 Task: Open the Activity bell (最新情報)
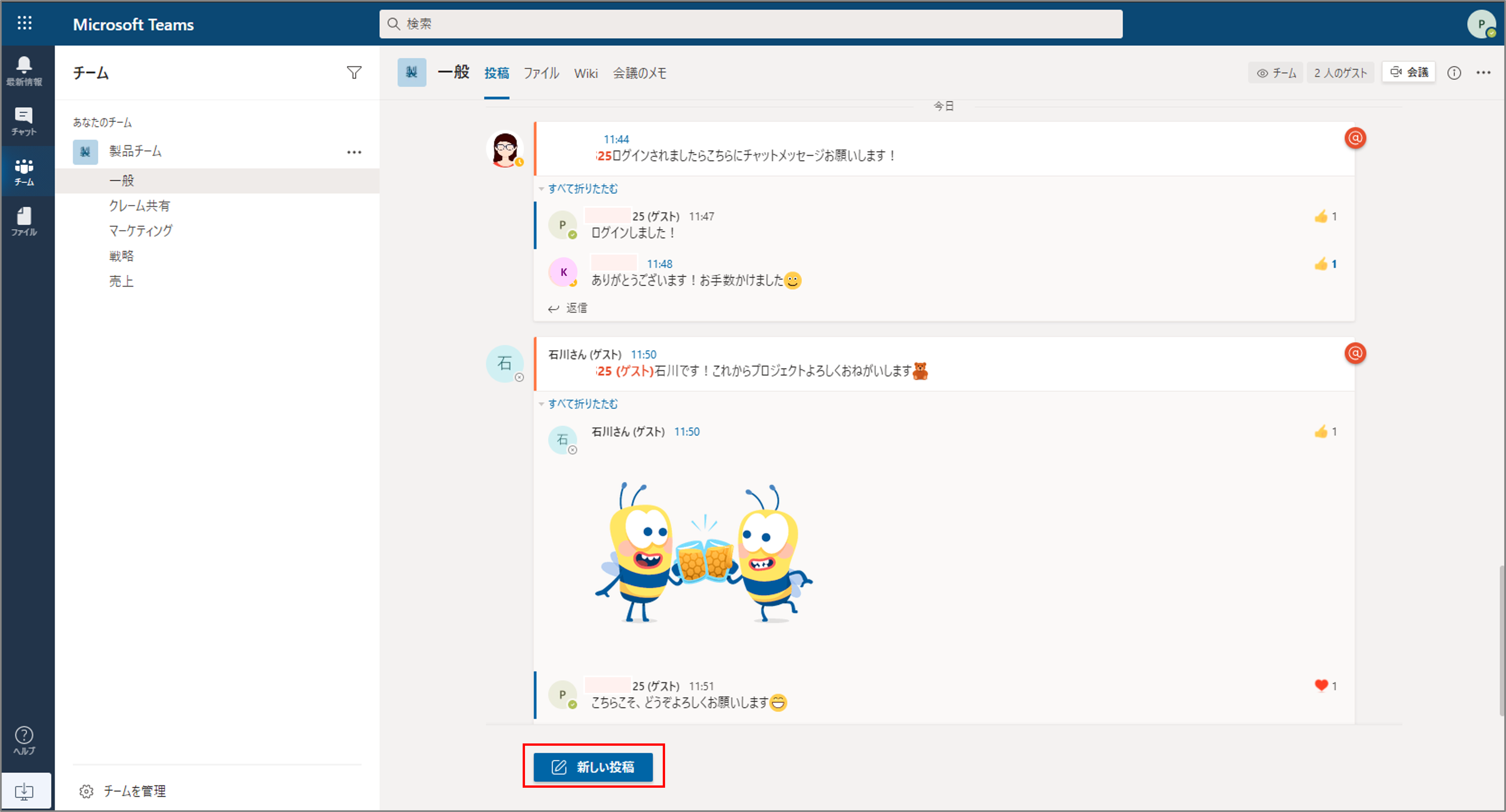tap(24, 71)
